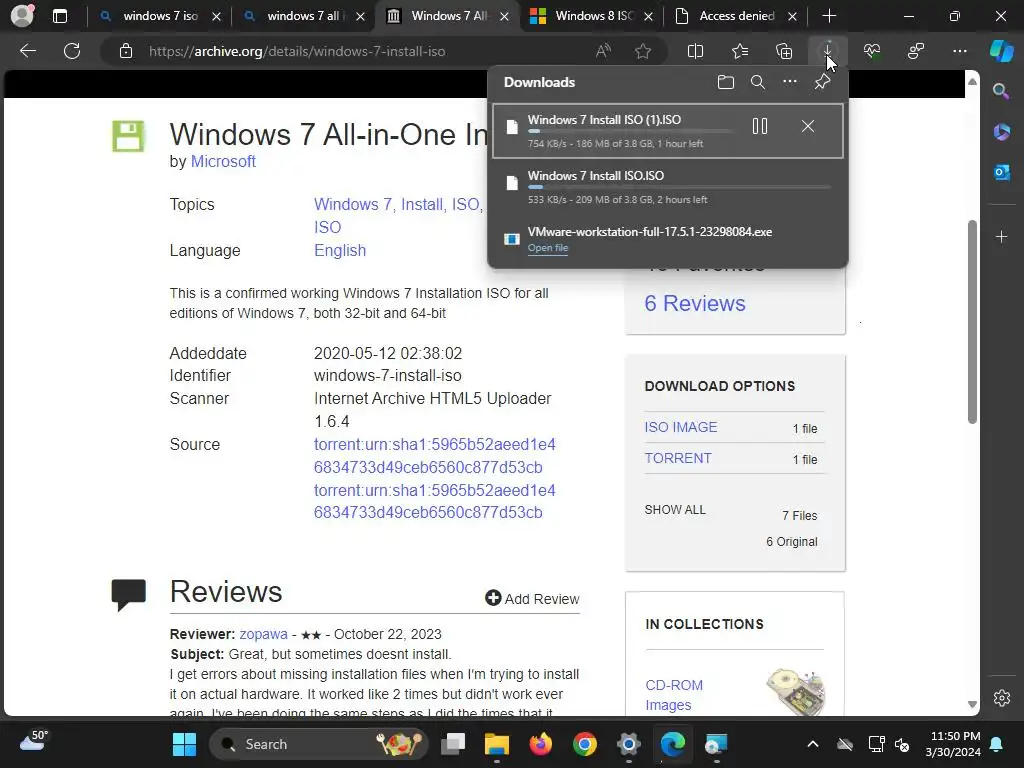Open the Windows Start menu
The height and width of the screenshot is (768, 1024).
[184, 744]
